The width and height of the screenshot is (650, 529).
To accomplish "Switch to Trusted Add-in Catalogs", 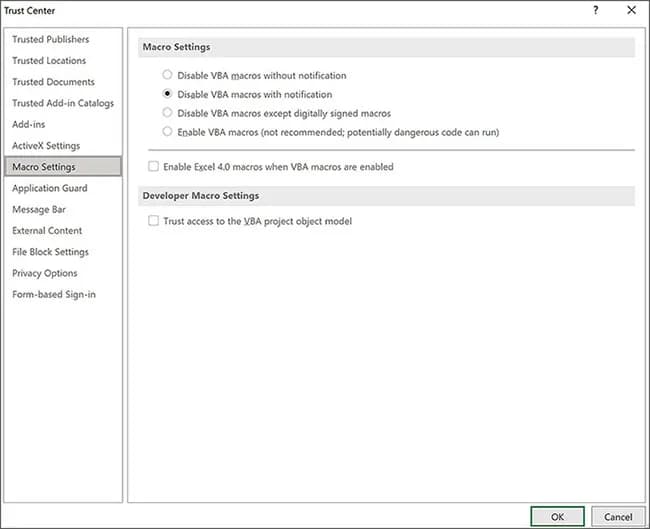I will tap(62, 103).
